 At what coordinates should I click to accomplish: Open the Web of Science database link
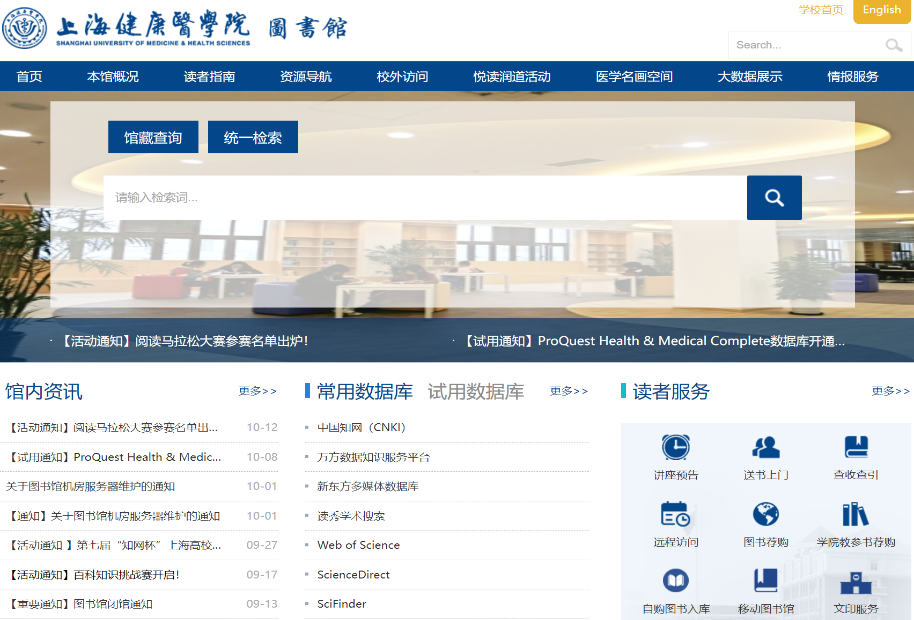click(x=358, y=545)
